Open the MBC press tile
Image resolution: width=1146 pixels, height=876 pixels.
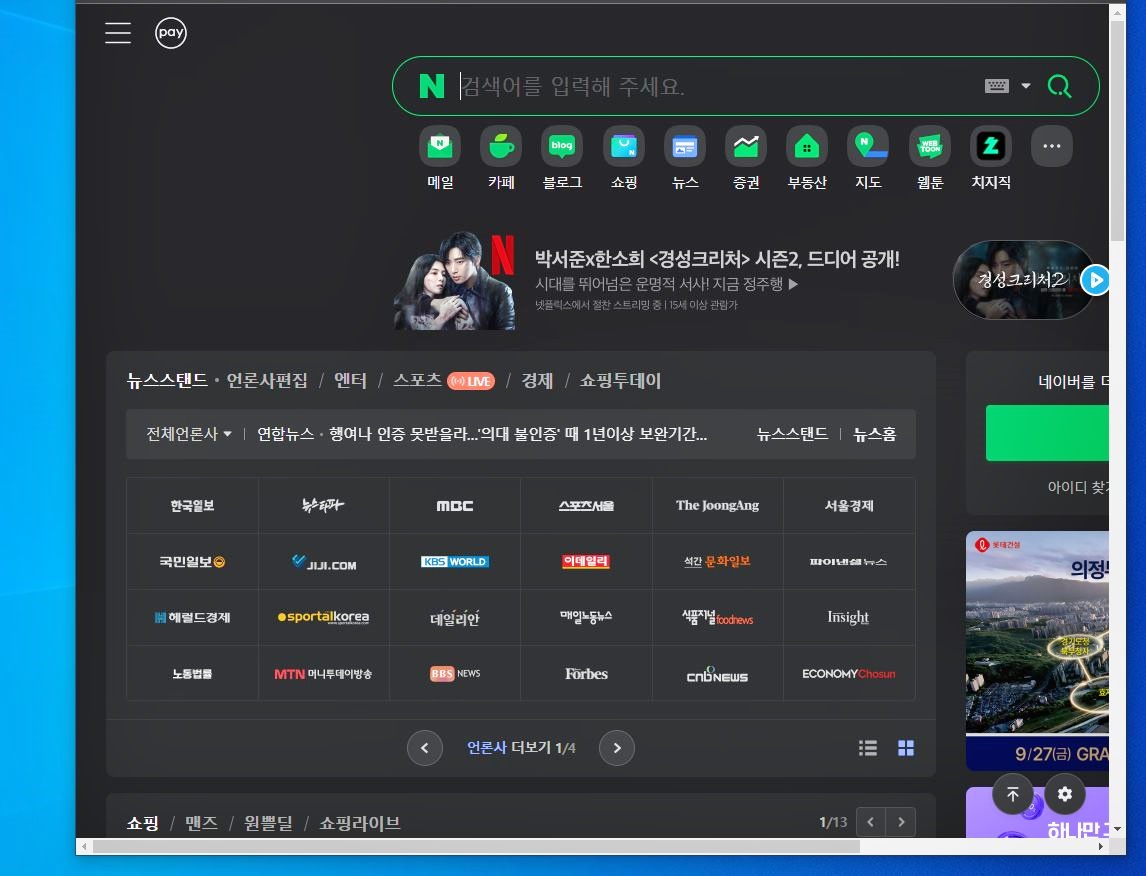click(455, 506)
